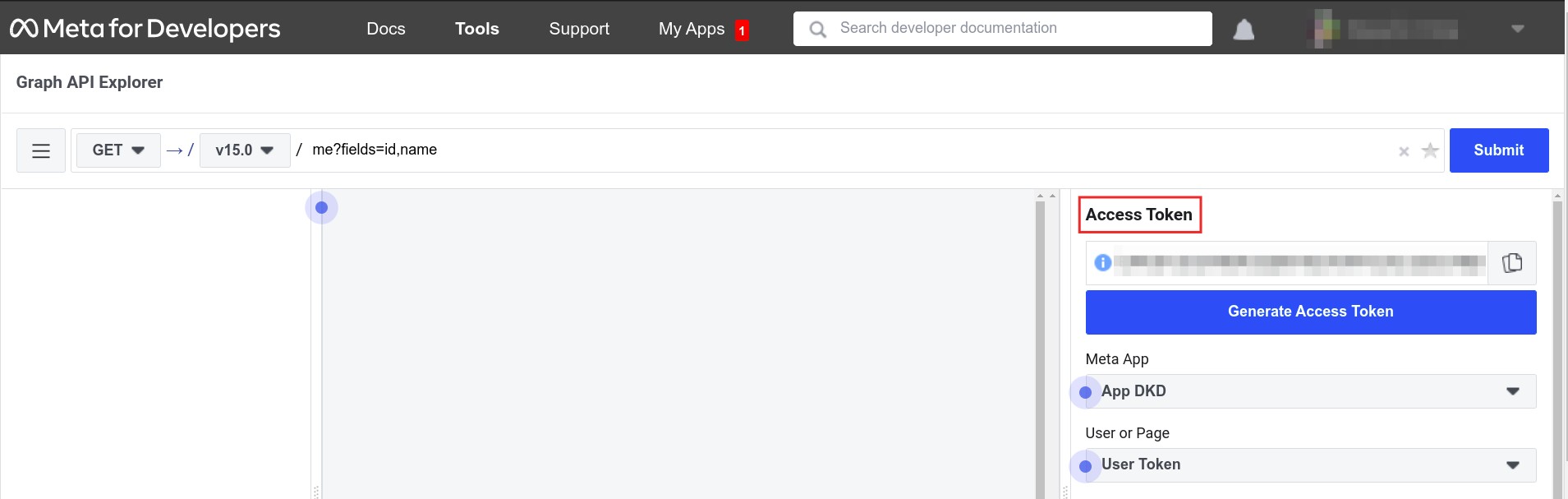Clear the query with the X icon
Image resolution: width=1568 pixels, height=499 pixels.
coord(1403,150)
